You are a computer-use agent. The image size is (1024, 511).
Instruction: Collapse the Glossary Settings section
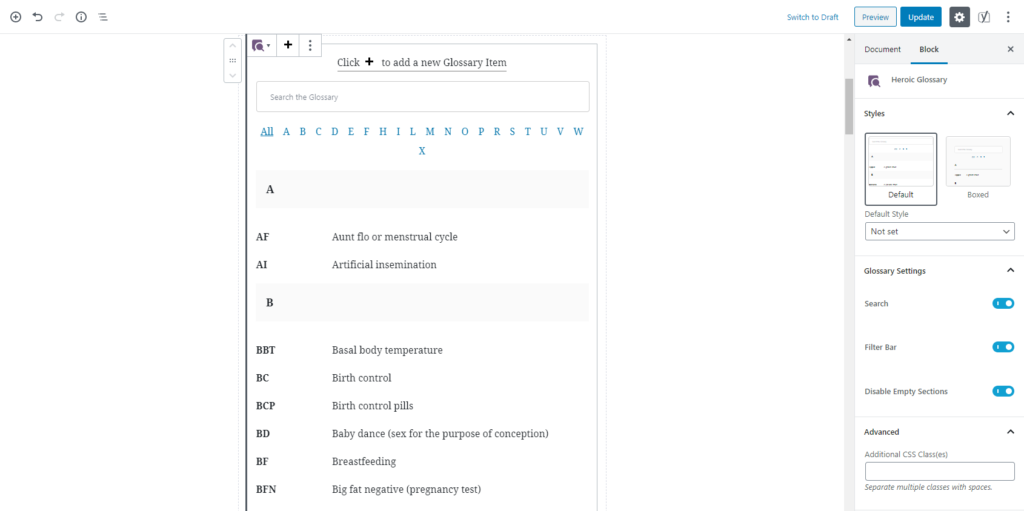click(1009, 271)
